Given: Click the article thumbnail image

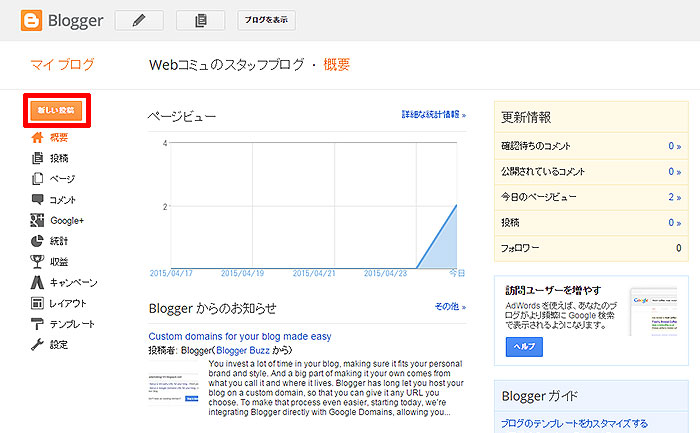Looking at the screenshot, I should point(173,389).
